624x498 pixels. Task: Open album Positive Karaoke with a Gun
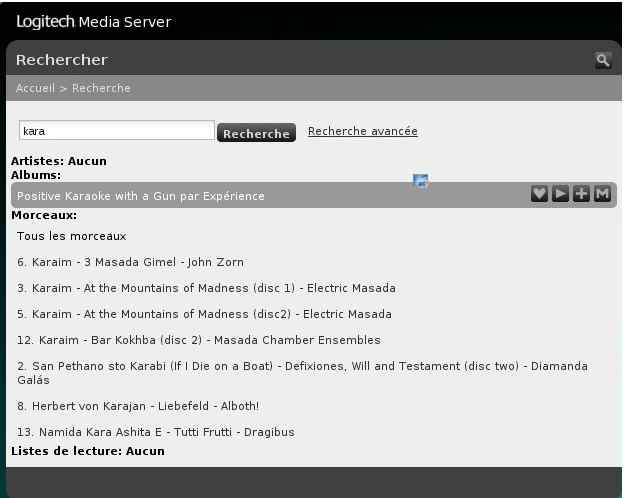(140, 196)
